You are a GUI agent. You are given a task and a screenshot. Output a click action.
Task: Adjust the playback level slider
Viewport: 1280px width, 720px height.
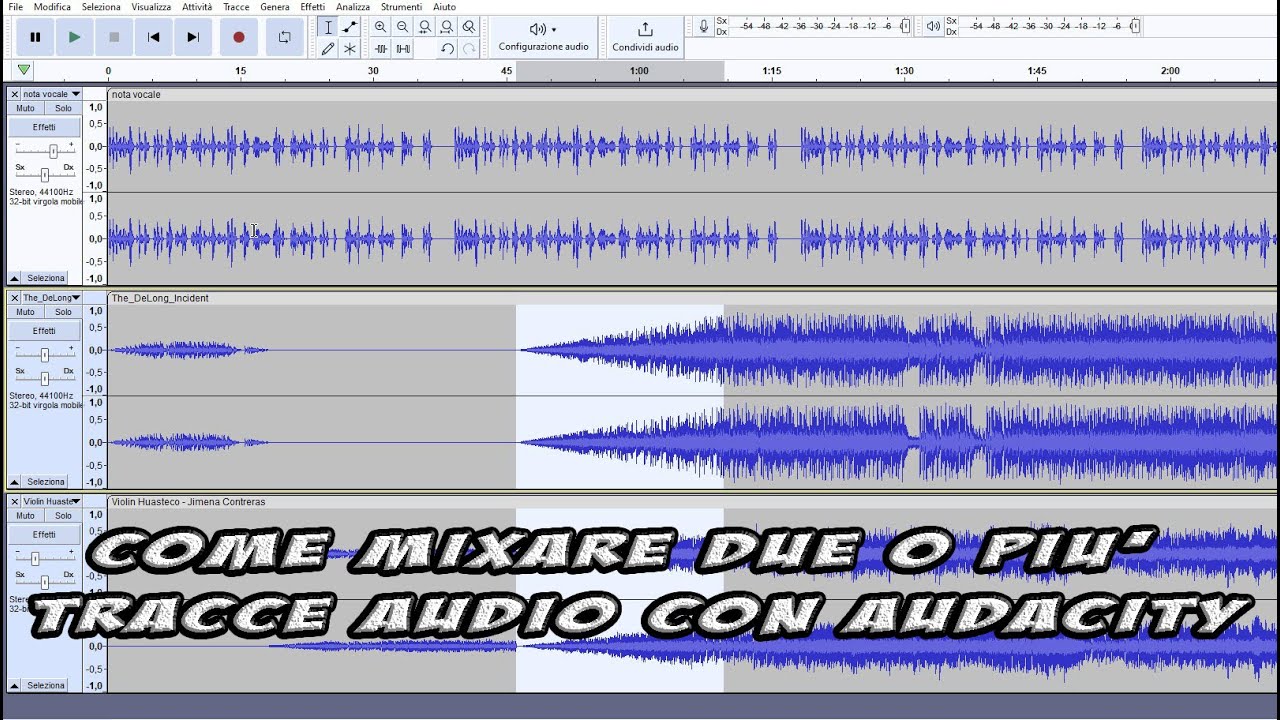(x=1134, y=26)
